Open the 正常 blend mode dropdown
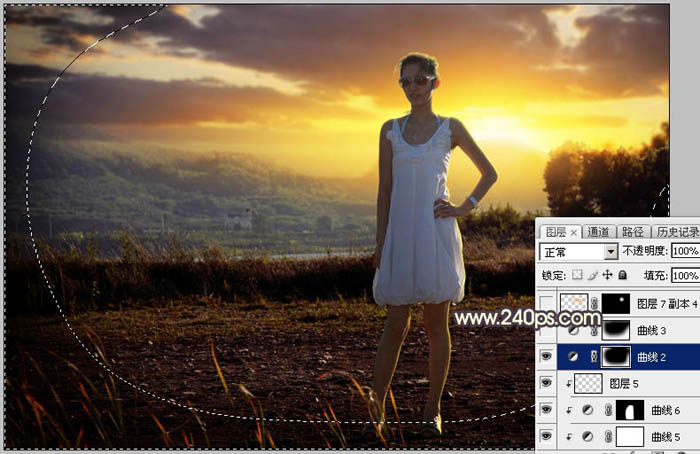The height and width of the screenshot is (454, 700). (x=579, y=252)
